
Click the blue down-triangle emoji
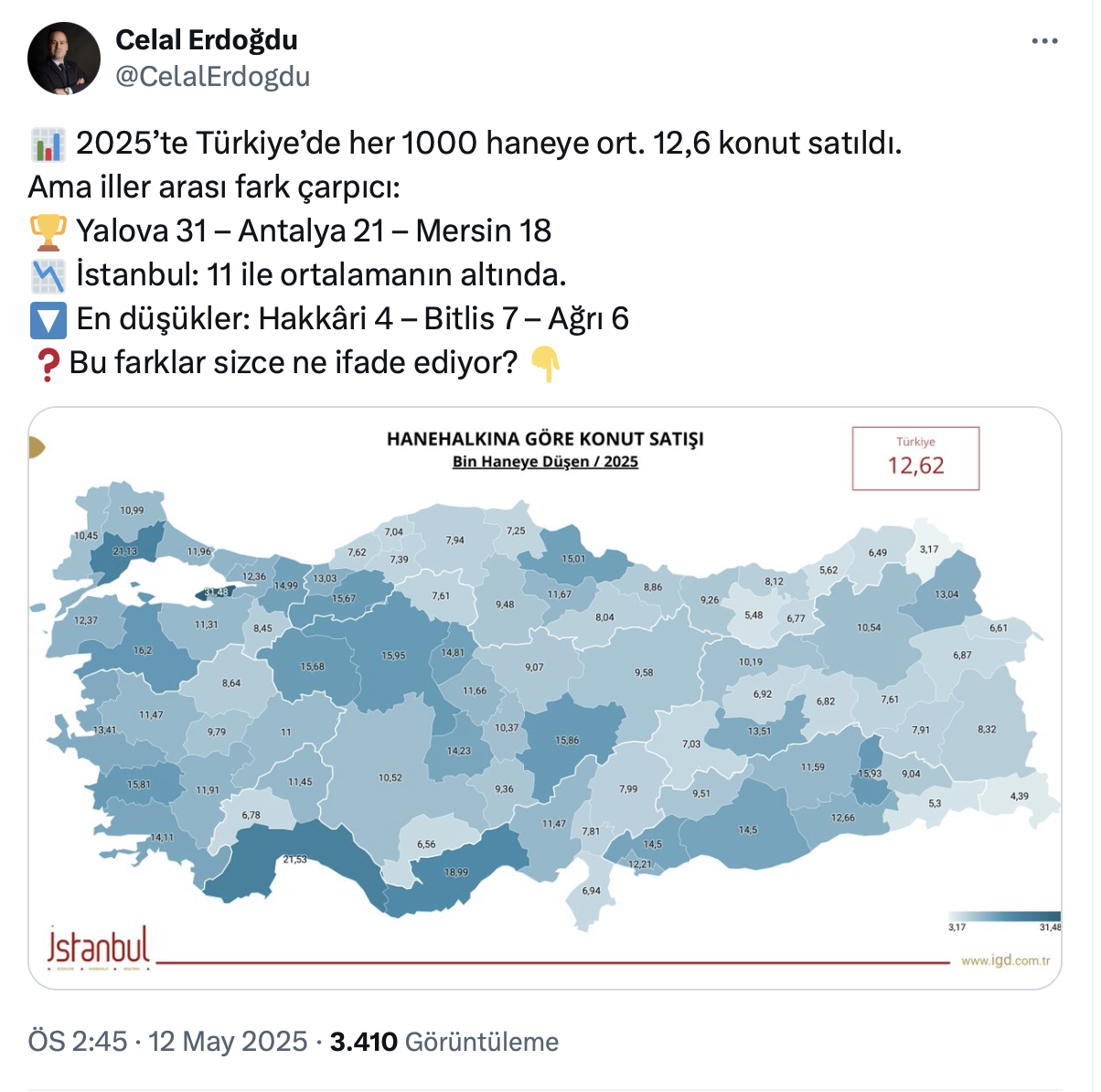pyautogui.click(x=48, y=319)
